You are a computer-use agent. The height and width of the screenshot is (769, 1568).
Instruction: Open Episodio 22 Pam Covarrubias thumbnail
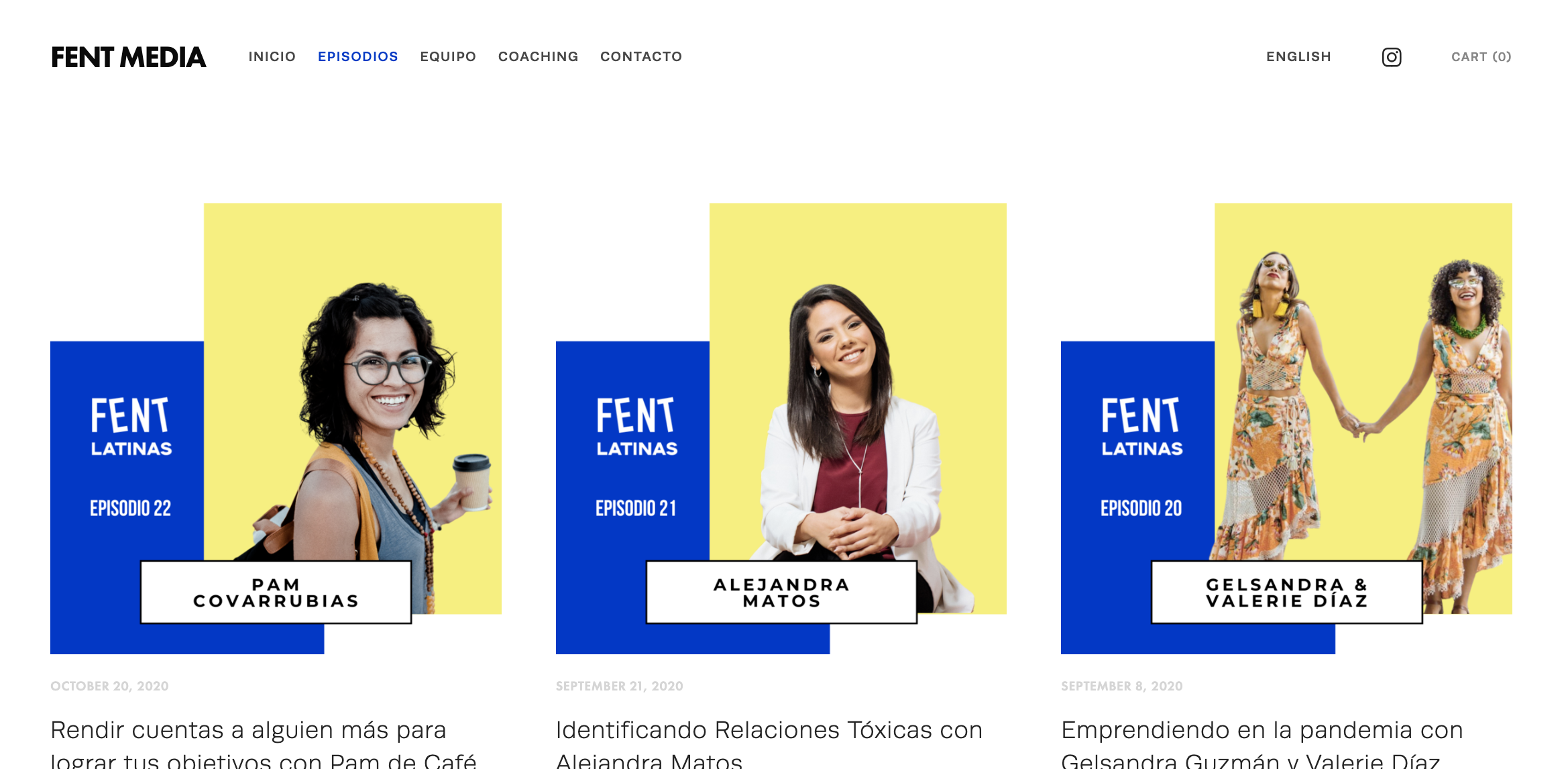(x=276, y=429)
